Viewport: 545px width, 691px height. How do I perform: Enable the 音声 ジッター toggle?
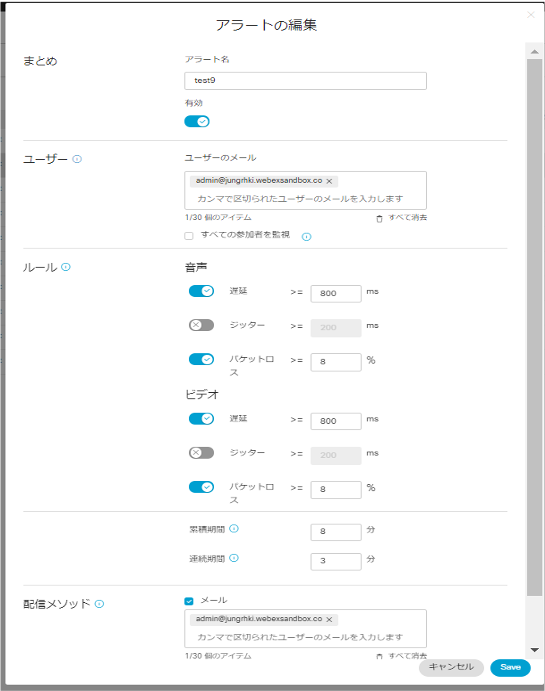[x=201, y=325]
